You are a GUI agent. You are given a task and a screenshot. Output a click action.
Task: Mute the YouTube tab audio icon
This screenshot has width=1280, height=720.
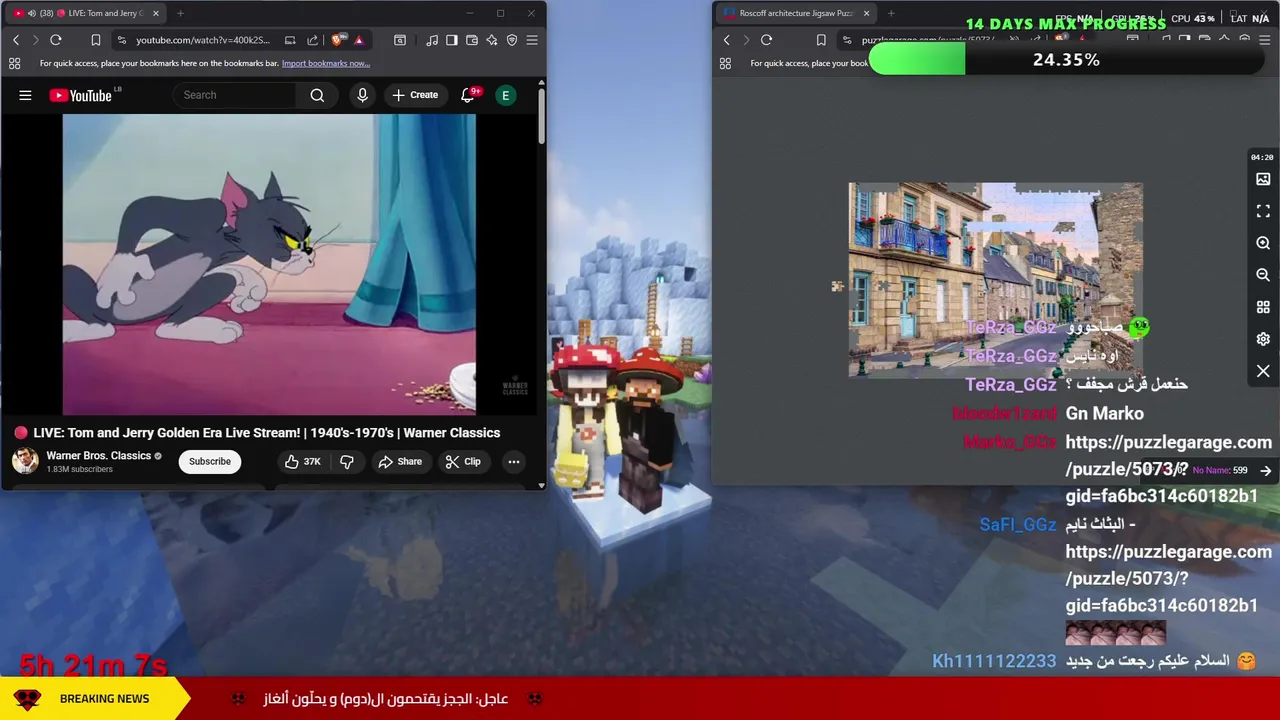(x=31, y=13)
